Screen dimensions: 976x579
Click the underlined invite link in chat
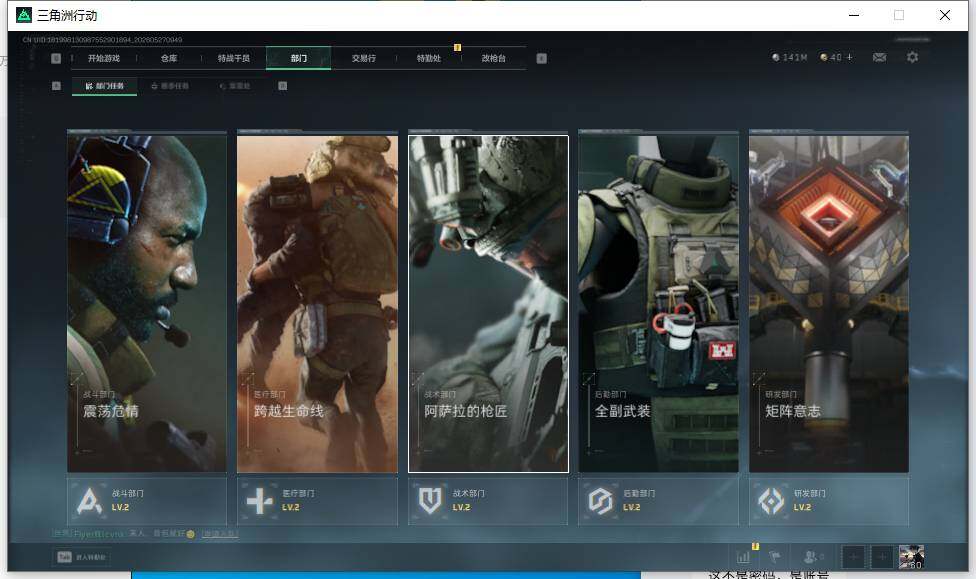(220, 534)
